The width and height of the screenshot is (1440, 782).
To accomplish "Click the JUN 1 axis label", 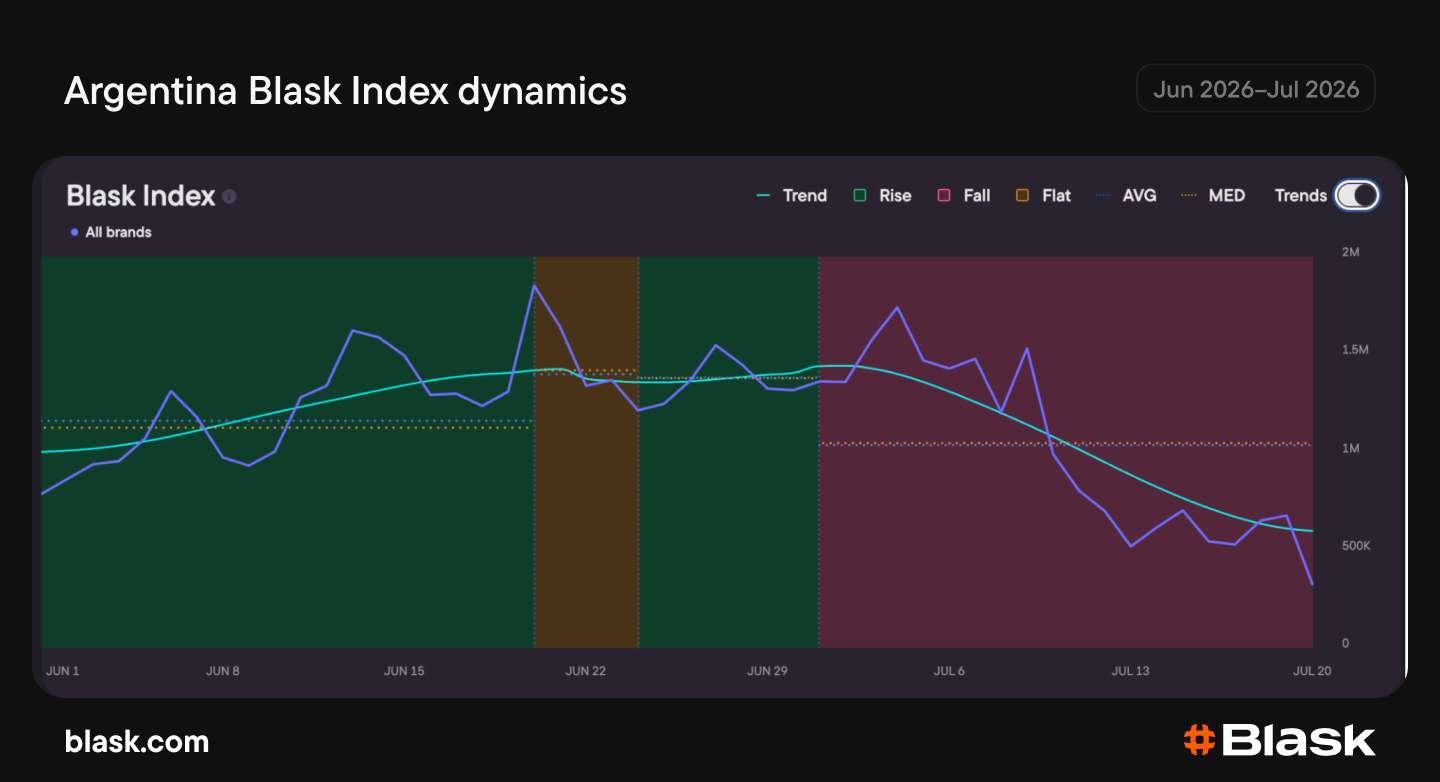I will [x=62, y=671].
